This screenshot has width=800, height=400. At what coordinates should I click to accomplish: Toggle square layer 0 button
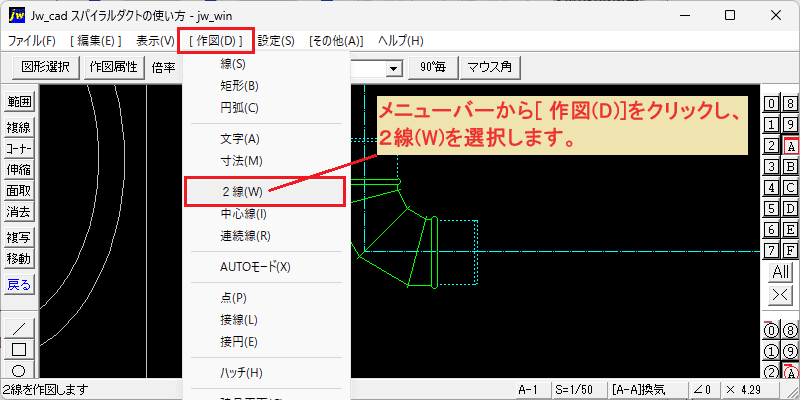[772, 104]
